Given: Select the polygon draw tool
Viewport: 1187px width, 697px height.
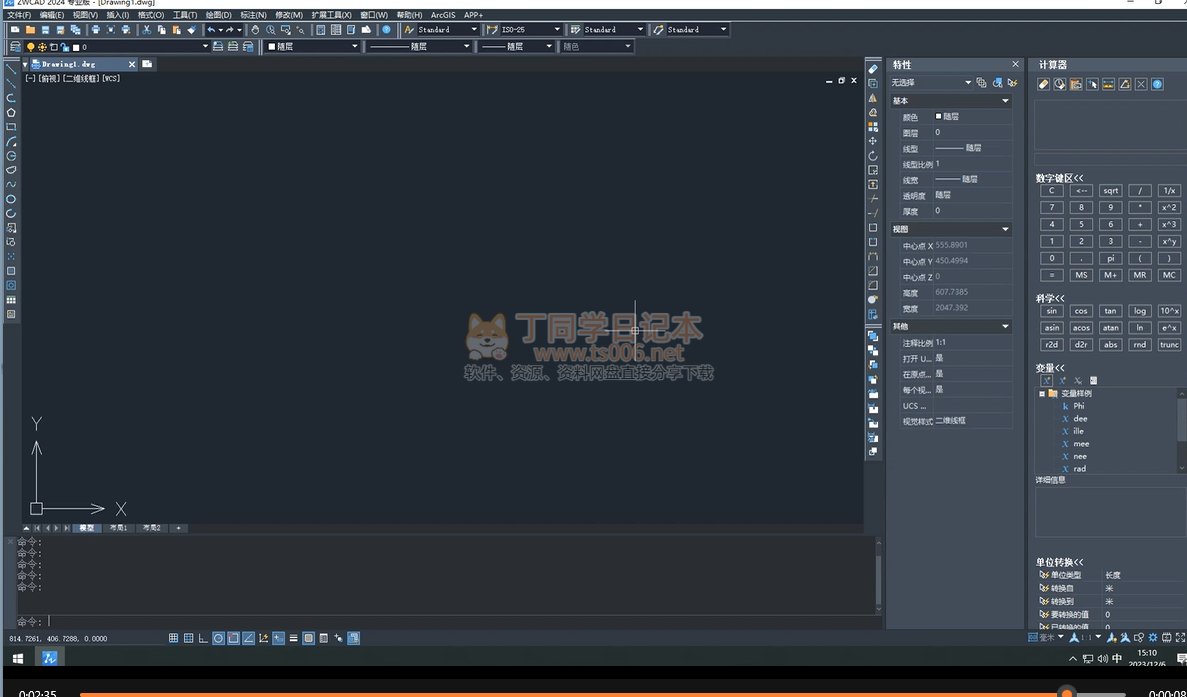Looking at the screenshot, I should coord(11,113).
